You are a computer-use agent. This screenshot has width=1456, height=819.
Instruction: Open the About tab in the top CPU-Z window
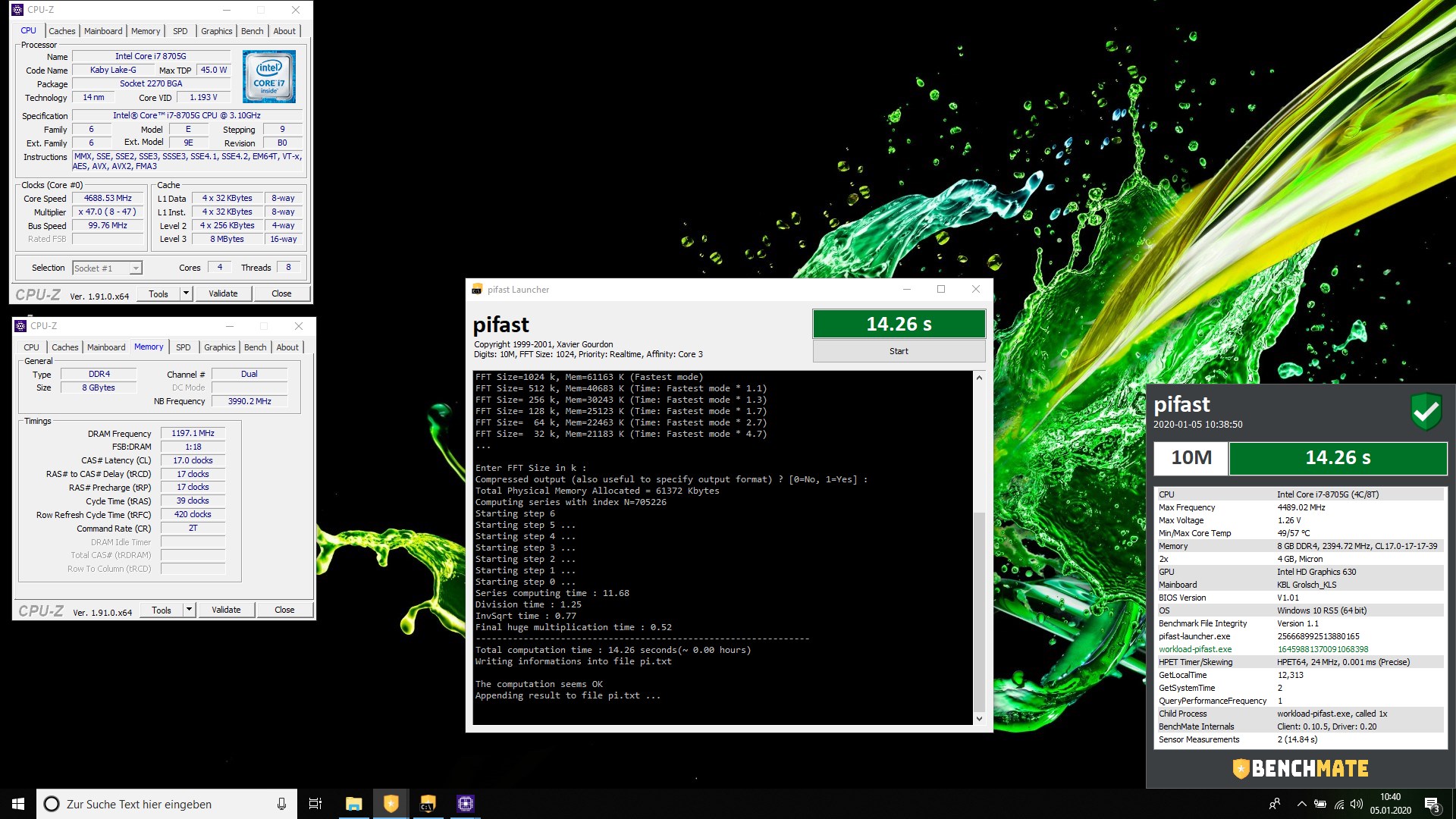tap(284, 31)
